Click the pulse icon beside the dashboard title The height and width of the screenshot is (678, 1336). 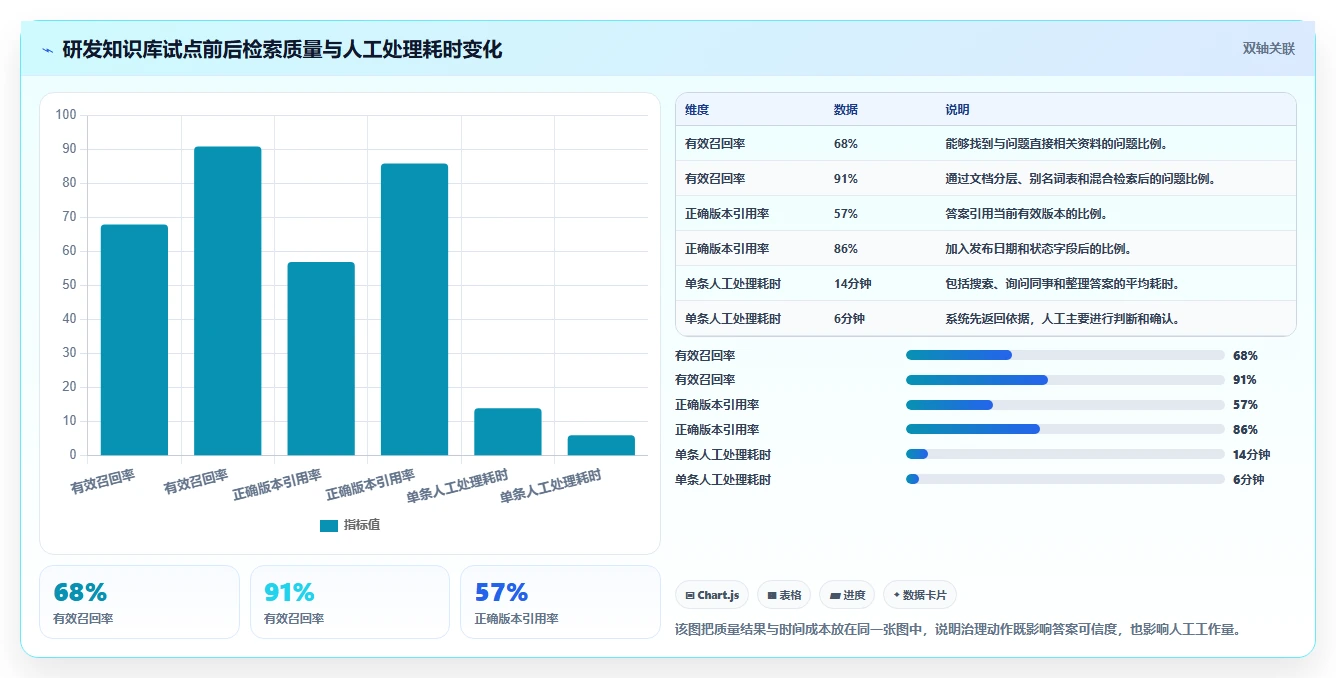[48, 49]
